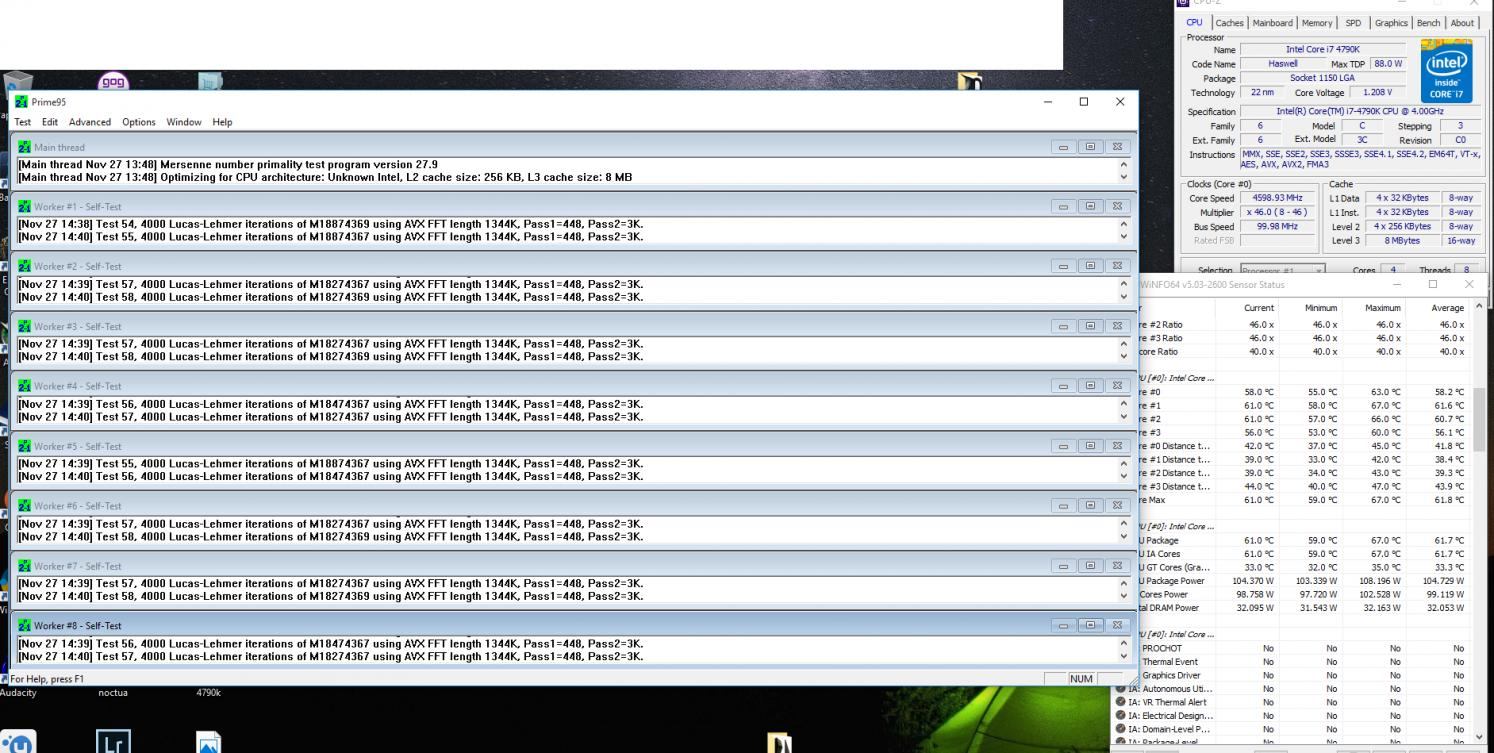This screenshot has width=1494, height=753.
Task: Click the Worker #4 Self-Test window icon
Action: 25,386
